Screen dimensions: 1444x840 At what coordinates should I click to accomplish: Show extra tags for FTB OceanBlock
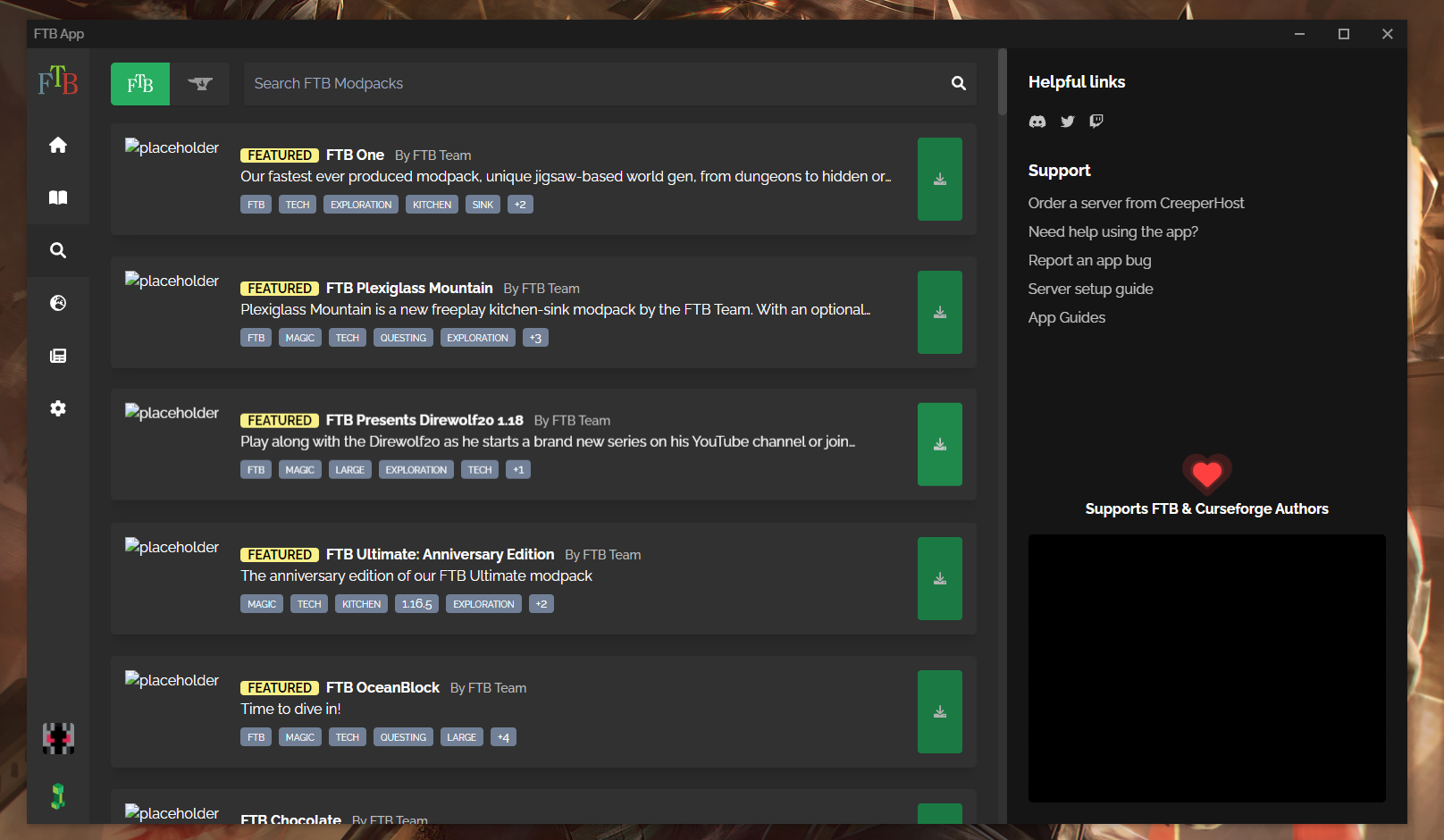[x=503, y=736]
